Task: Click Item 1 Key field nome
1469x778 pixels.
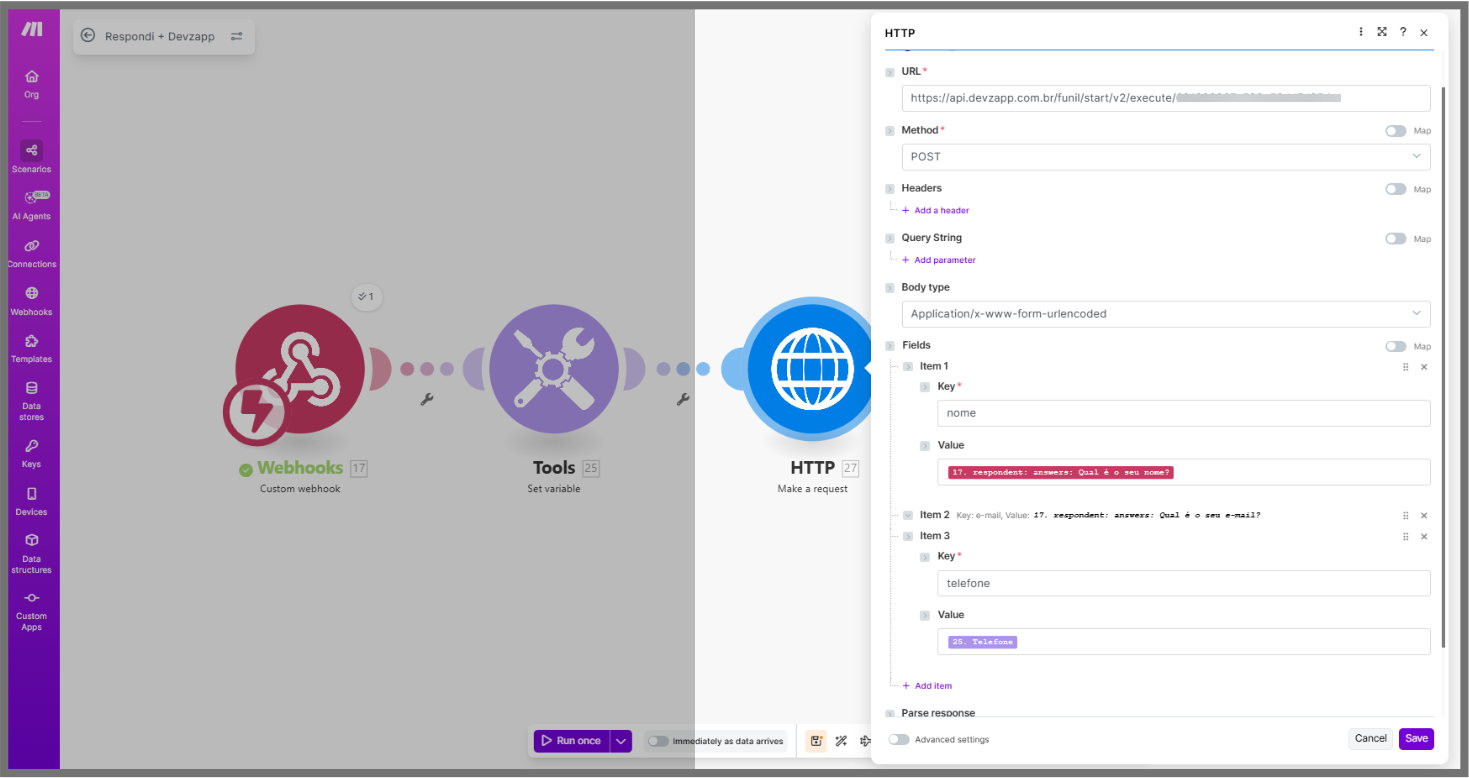Action: coord(1184,413)
